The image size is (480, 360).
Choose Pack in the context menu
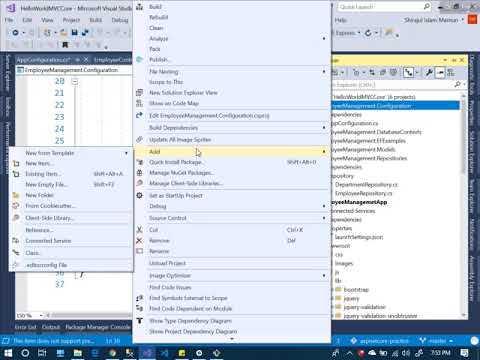[155, 49]
